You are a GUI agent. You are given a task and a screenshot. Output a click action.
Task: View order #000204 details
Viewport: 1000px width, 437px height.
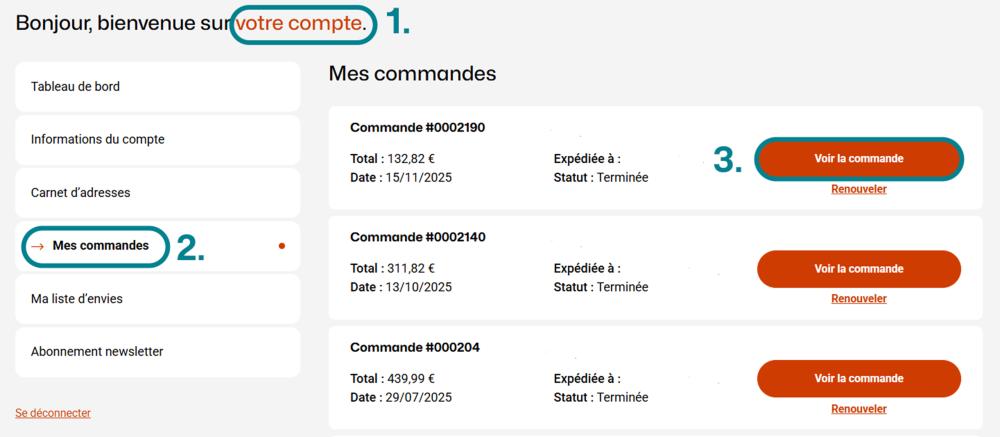[859, 379]
